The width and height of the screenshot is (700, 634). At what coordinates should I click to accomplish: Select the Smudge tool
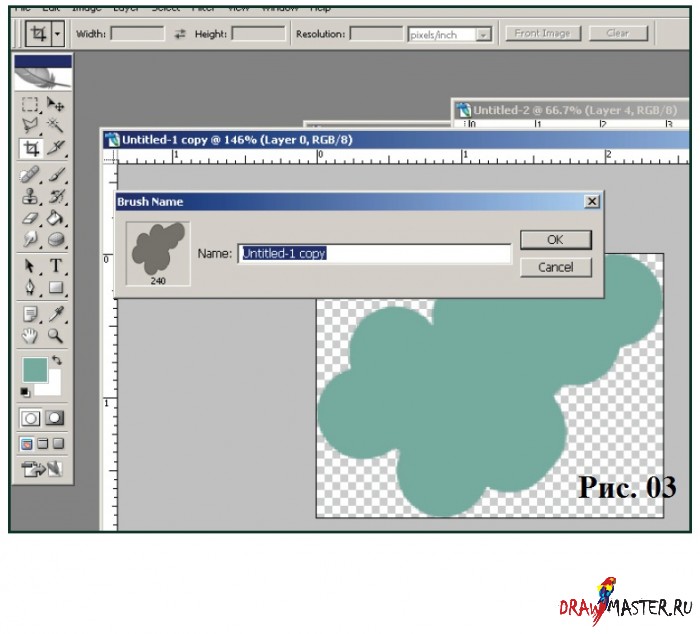point(30,240)
